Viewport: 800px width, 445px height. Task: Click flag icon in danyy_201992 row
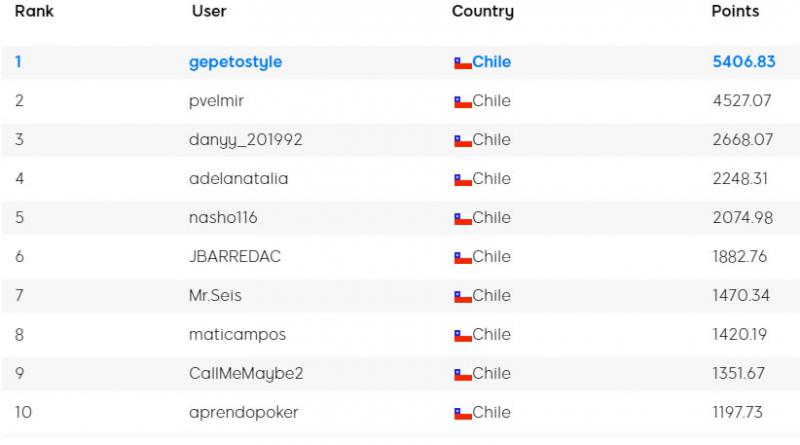(x=462, y=141)
